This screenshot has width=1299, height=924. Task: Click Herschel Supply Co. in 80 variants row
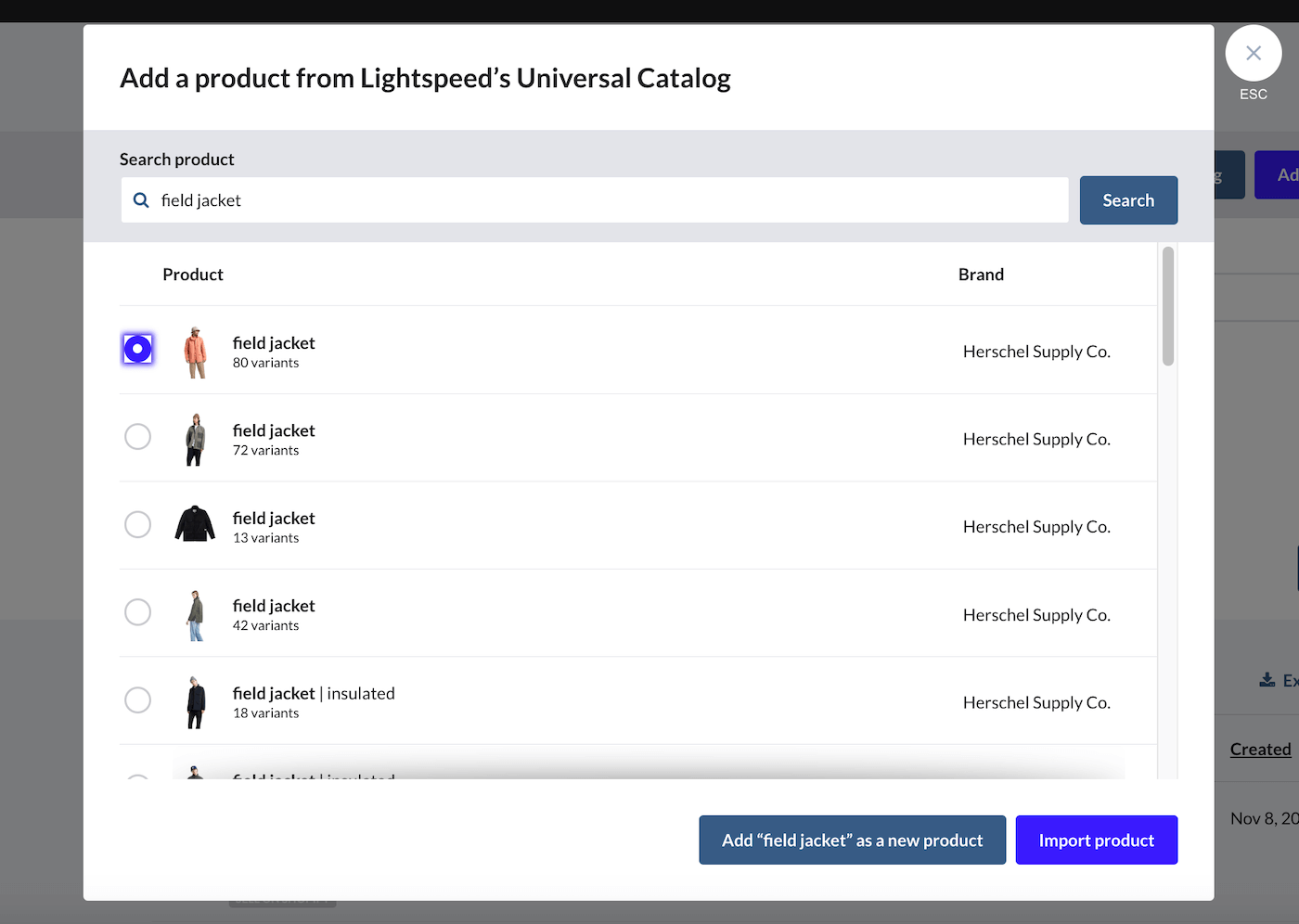coord(1036,352)
